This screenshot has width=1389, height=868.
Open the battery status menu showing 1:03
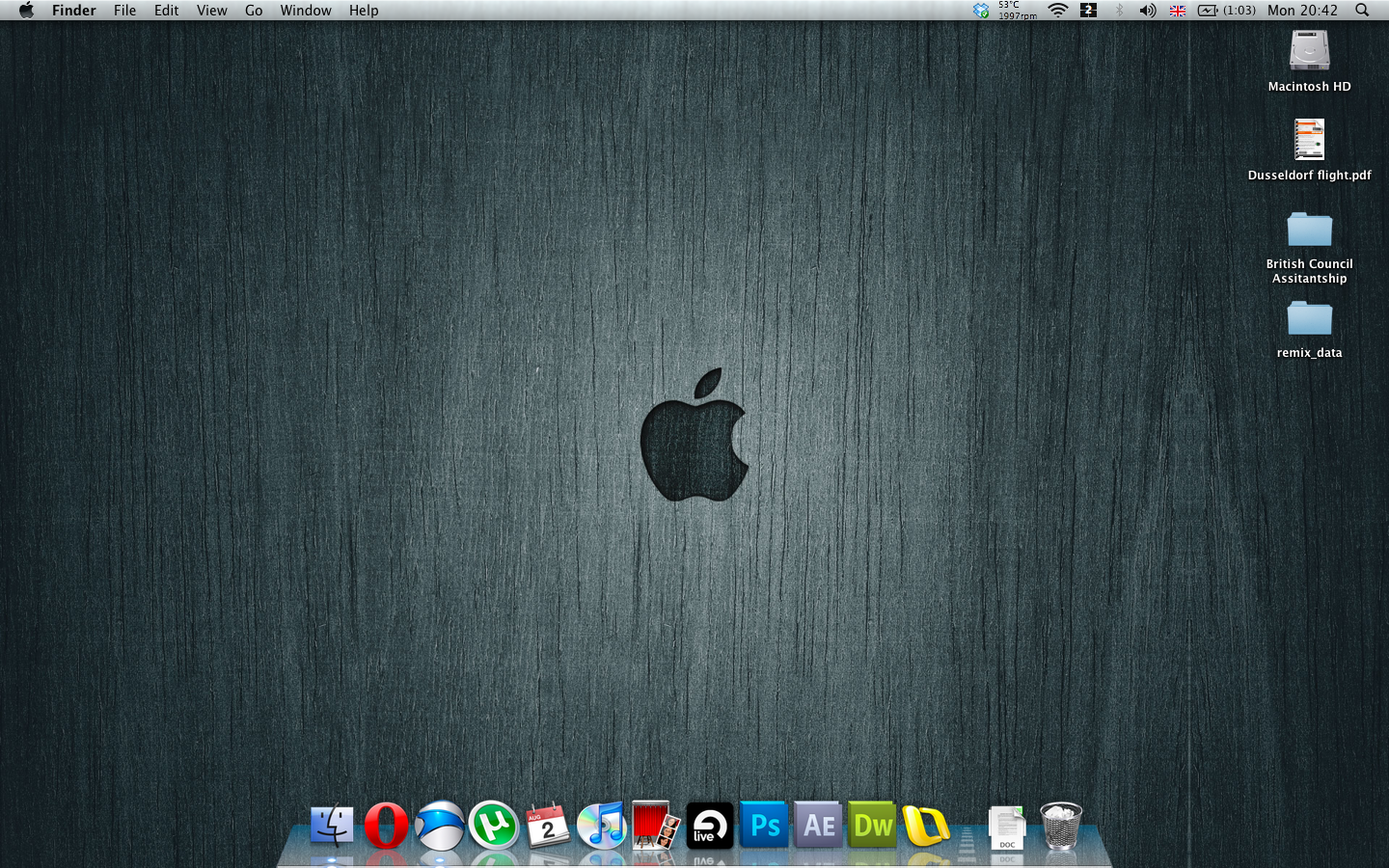[x=1227, y=11]
